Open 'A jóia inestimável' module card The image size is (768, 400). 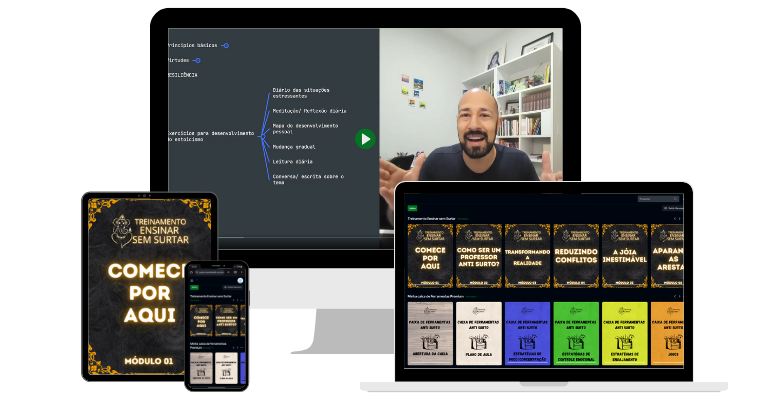[x=625, y=256]
